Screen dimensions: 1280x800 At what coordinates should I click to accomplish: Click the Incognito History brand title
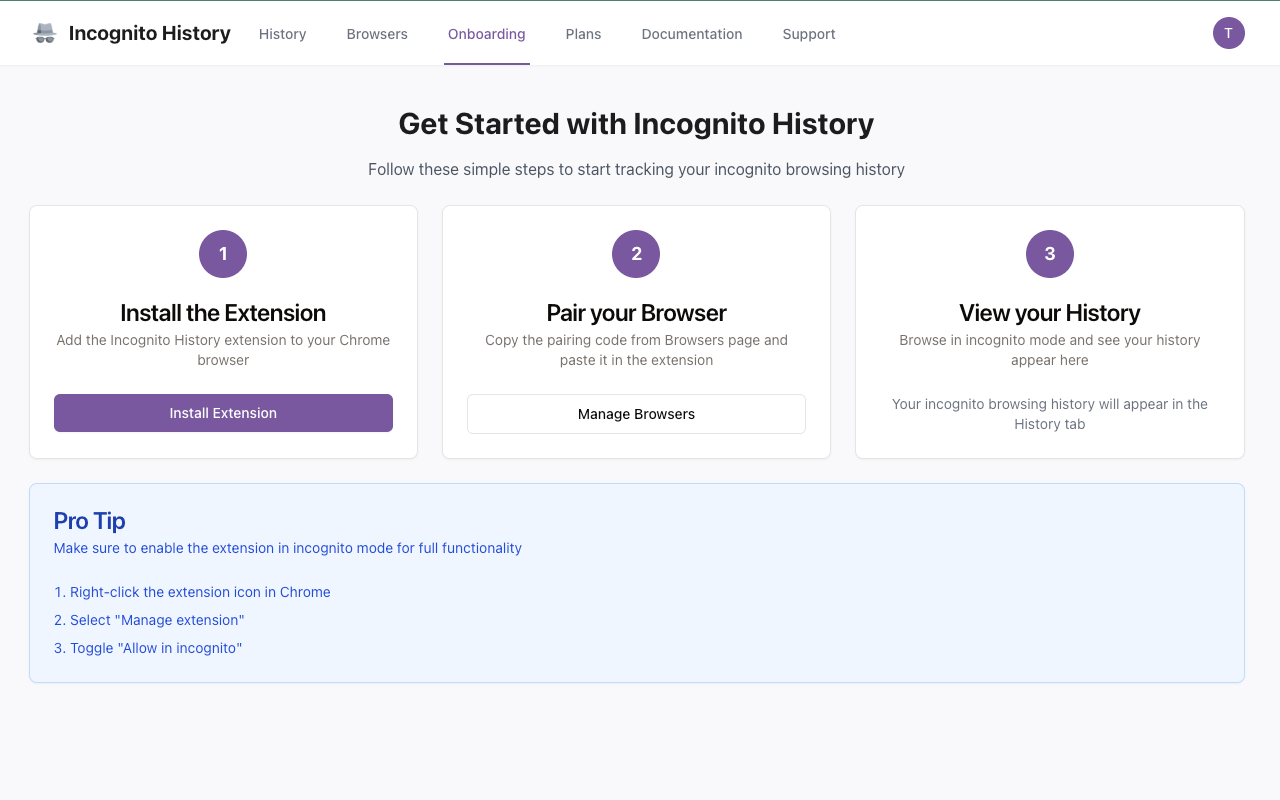(x=150, y=33)
